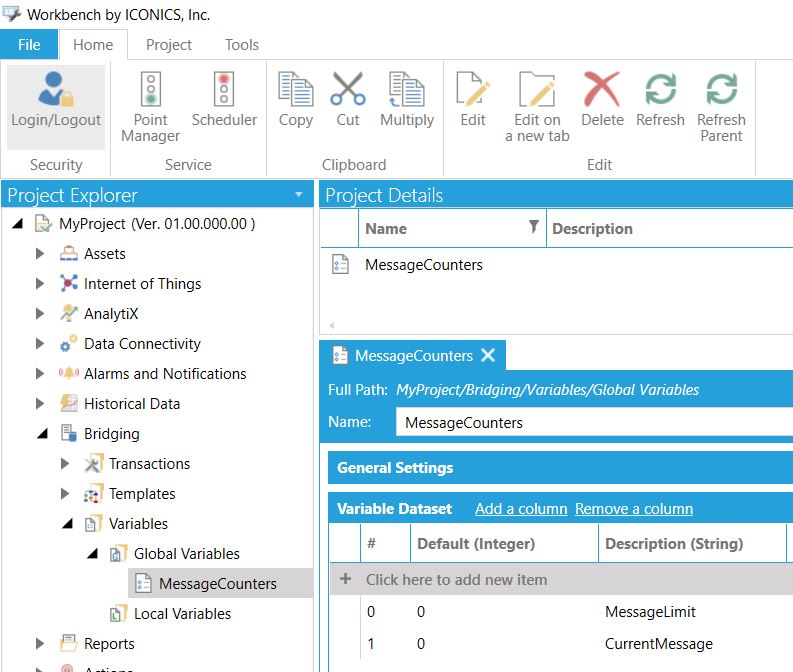Viewport: 793px width, 672px height.
Task: Collapse the Global Variables node
Action: pos(92,553)
